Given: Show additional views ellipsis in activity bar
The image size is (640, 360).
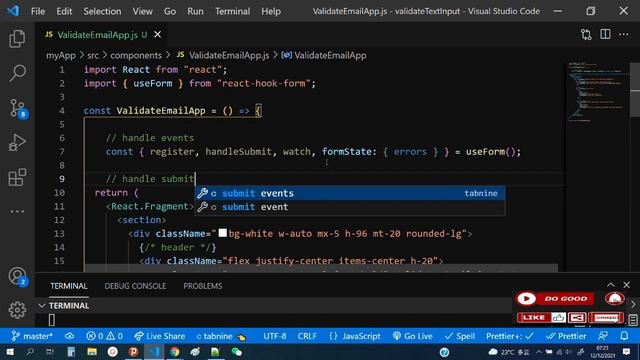Looking at the screenshot, I should pyautogui.click(x=17, y=211).
